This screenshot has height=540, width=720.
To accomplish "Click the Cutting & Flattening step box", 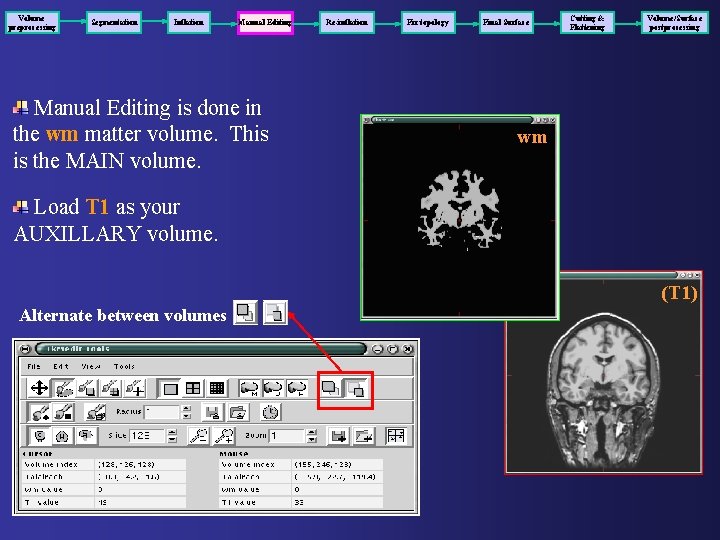I will point(587,22).
